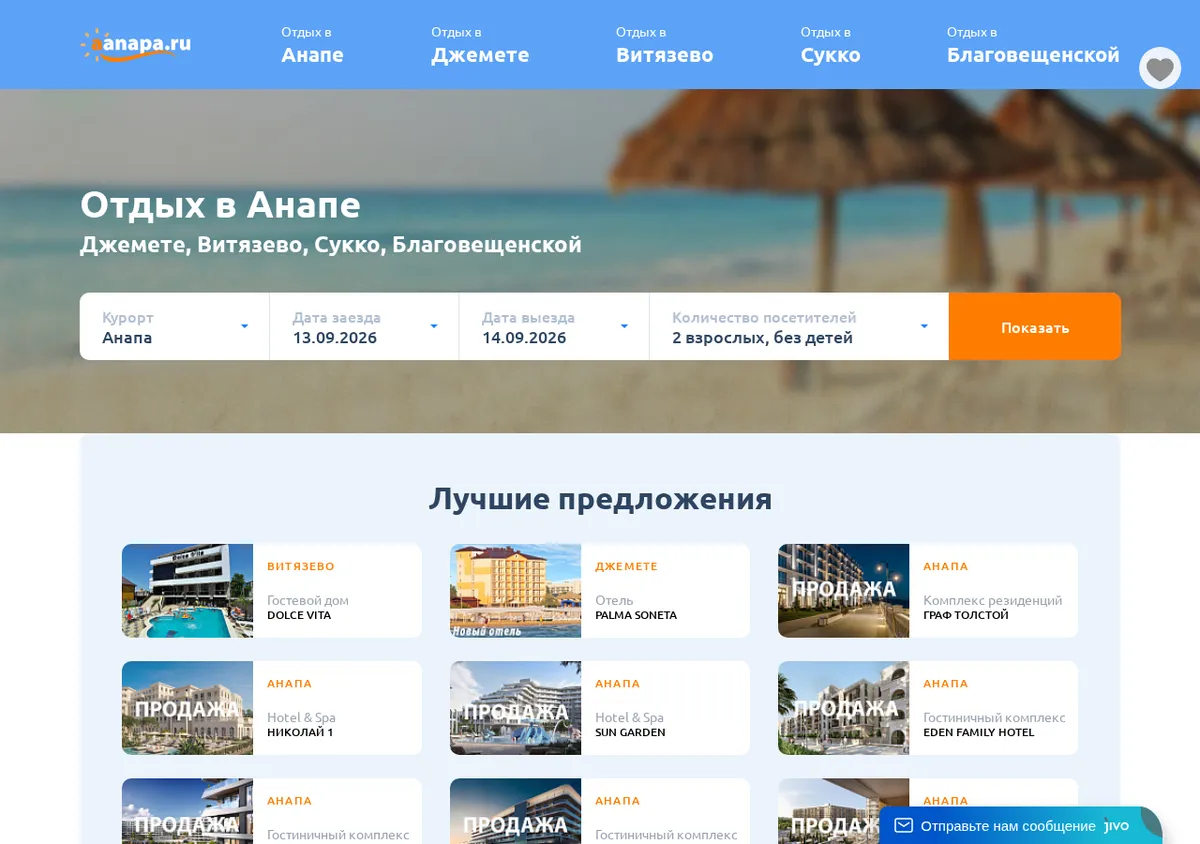The width and height of the screenshot is (1200, 844).
Task: Open the Дата заезда date picker arrow
Action: point(434,326)
